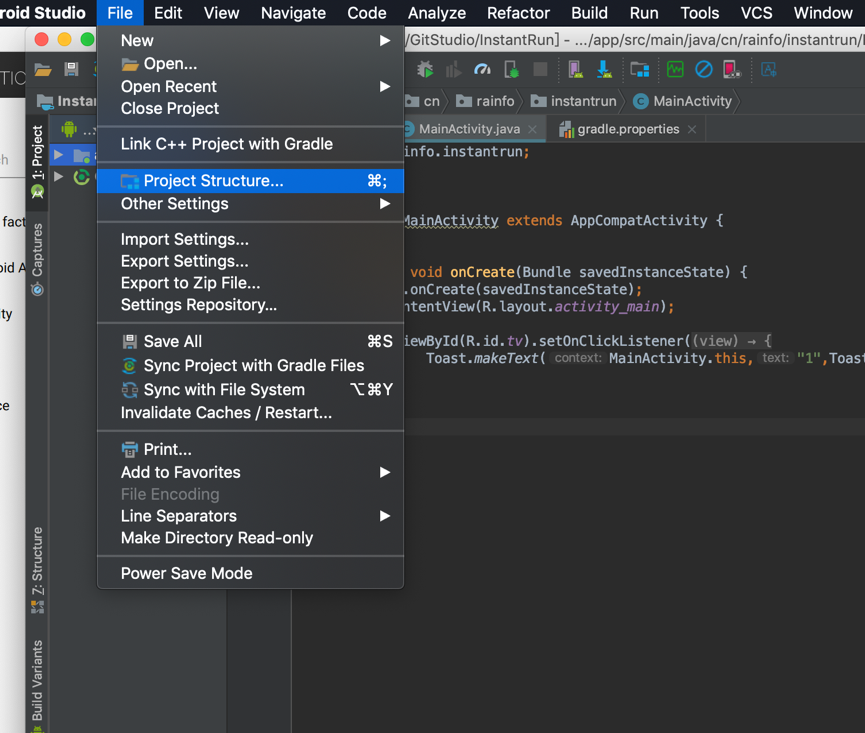
Task: Close the gradle.properties tab
Action: (x=692, y=130)
